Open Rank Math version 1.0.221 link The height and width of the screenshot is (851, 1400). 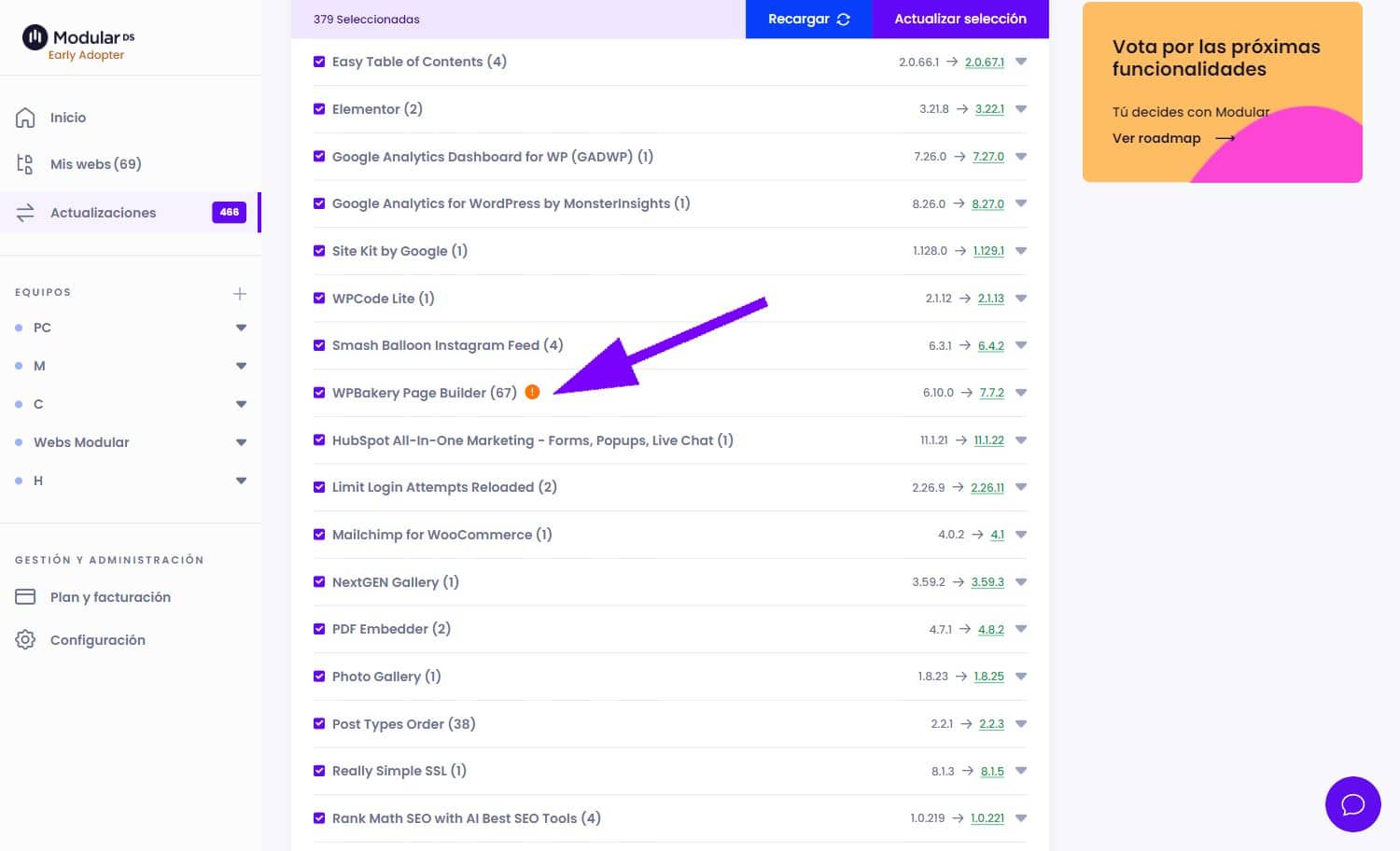[x=987, y=818]
